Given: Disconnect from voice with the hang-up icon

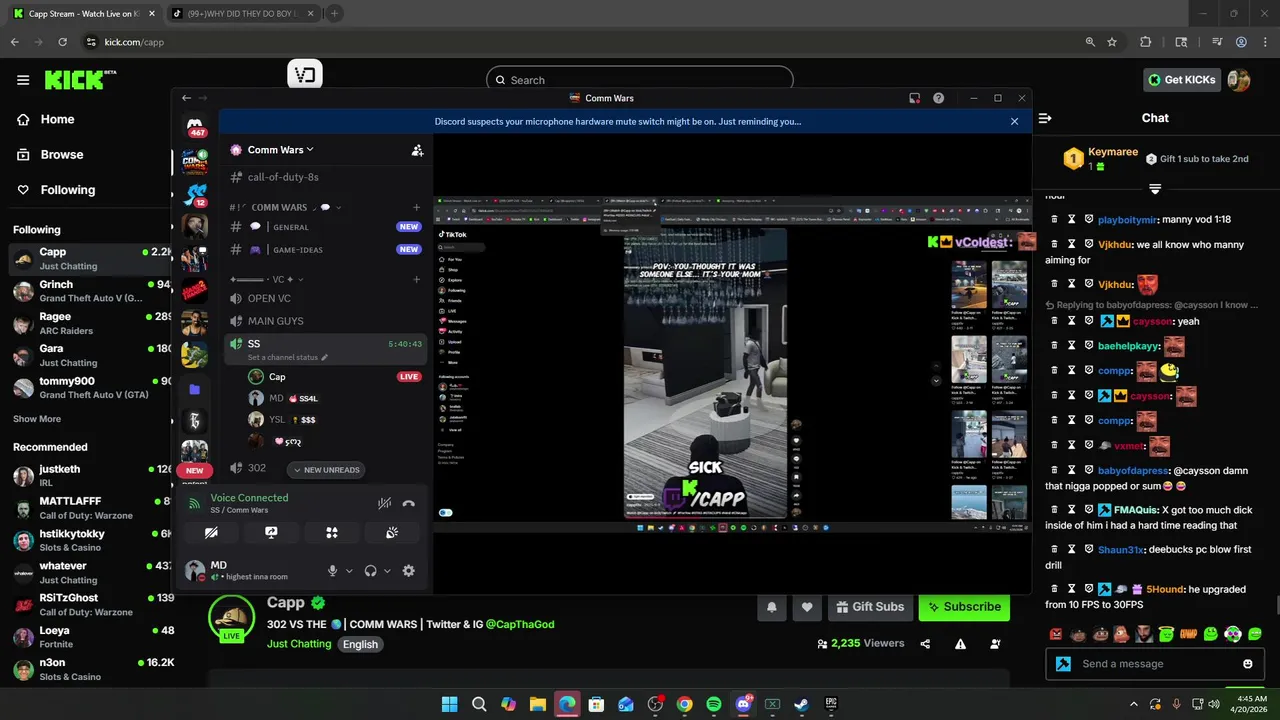Looking at the screenshot, I should (408, 504).
